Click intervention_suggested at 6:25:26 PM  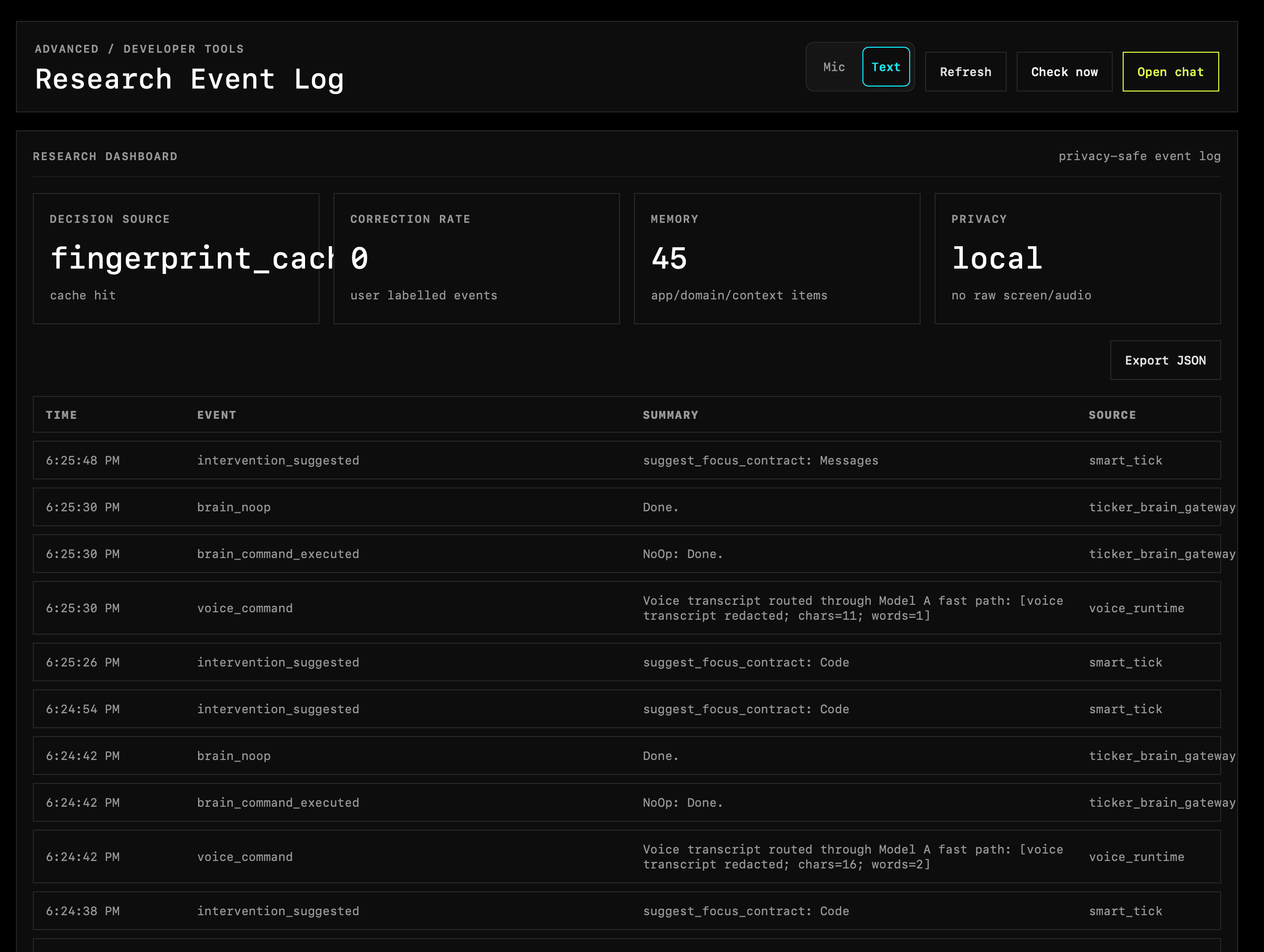pos(278,663)
